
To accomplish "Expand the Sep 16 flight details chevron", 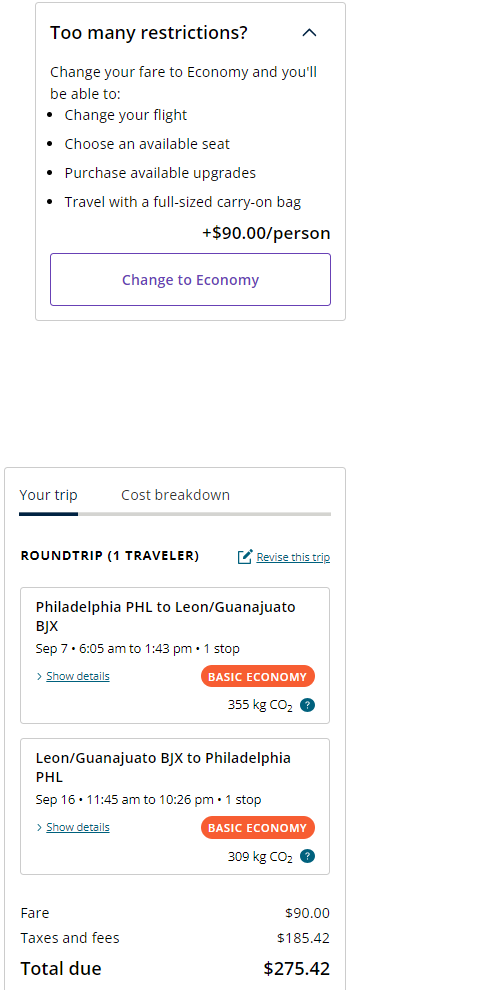I will tap(40, 827).
